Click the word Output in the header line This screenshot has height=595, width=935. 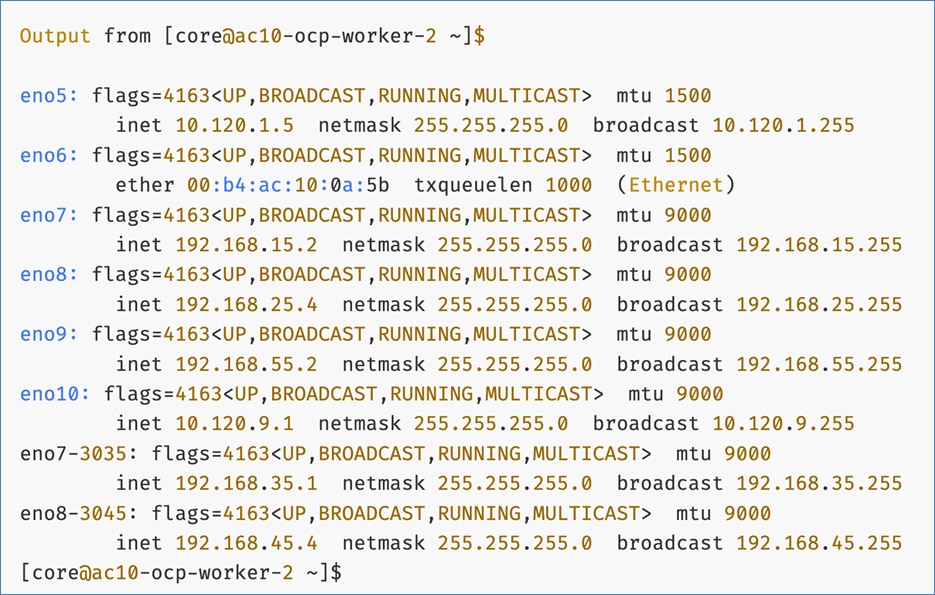coord(55,36)
